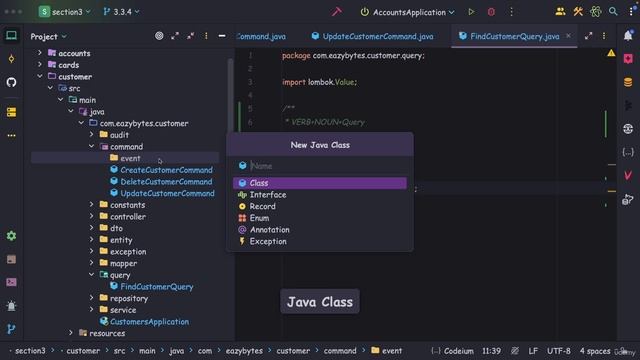Open the GitHub tool window icon
This screenshot has width=640, height=360.
tap(11, 82)
